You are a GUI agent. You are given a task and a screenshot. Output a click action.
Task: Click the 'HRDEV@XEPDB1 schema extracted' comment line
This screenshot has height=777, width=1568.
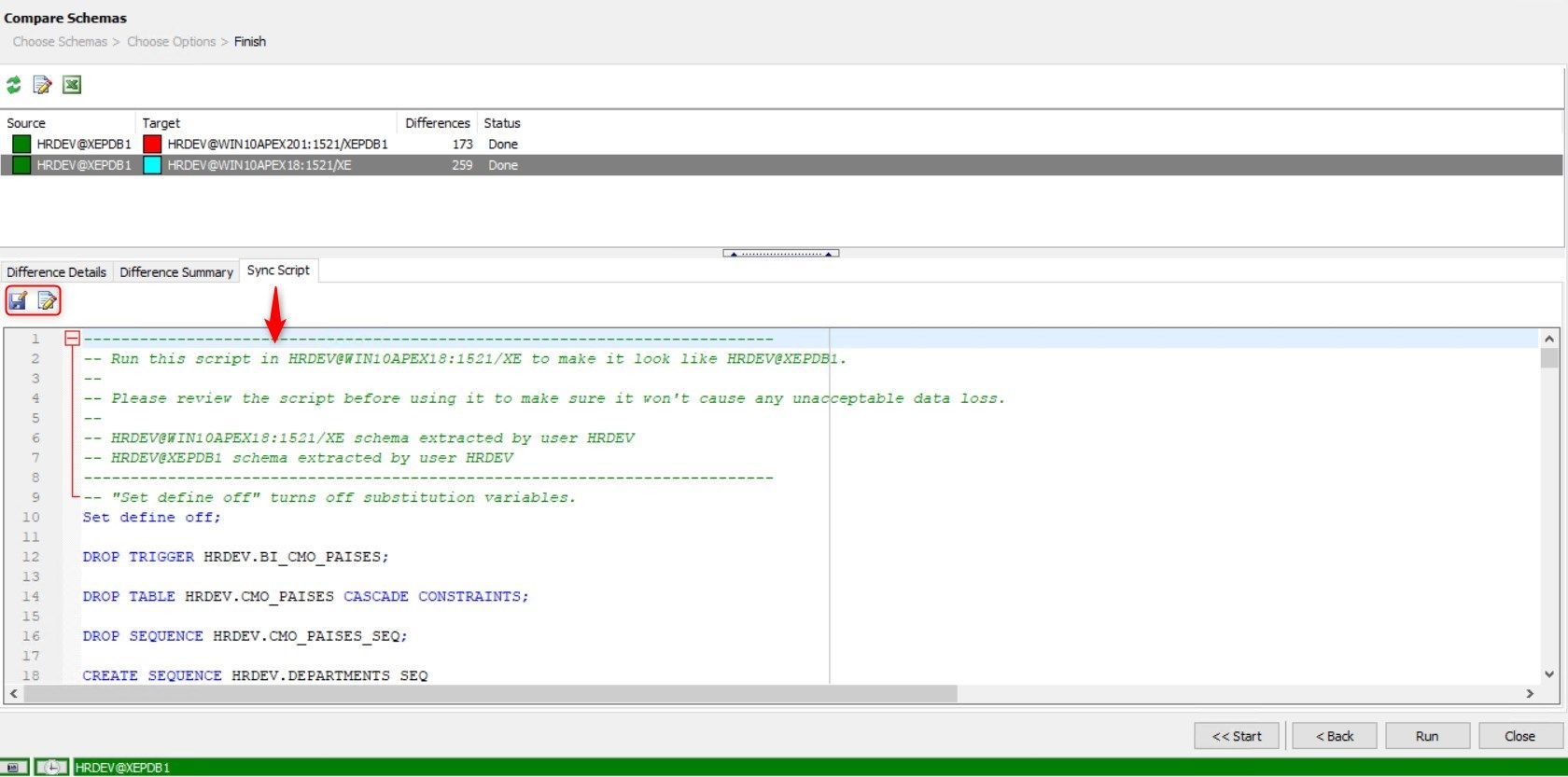click(298, 458)
